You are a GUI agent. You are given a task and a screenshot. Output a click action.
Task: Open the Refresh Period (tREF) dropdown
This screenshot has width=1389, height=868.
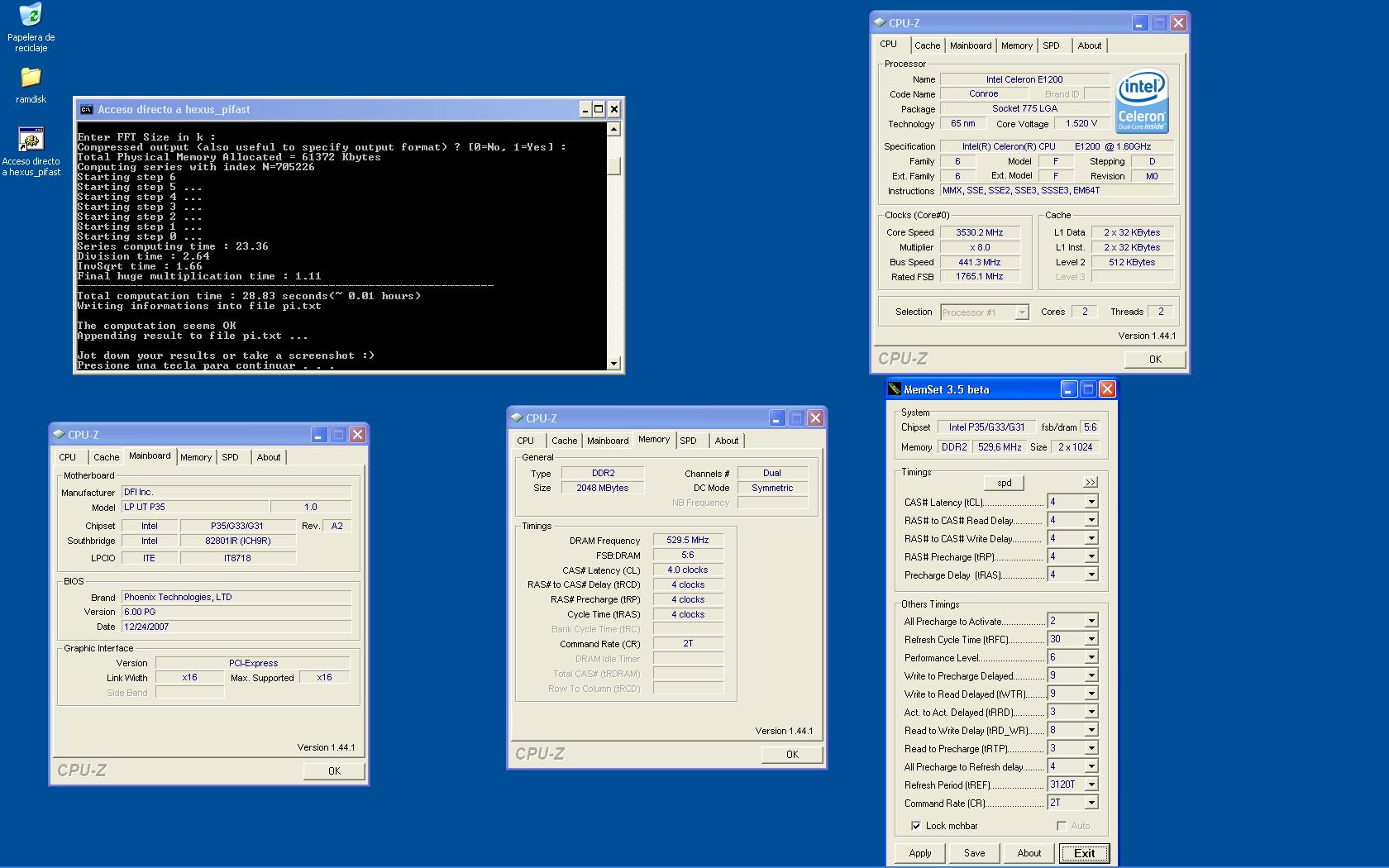tap(1091, 785)
